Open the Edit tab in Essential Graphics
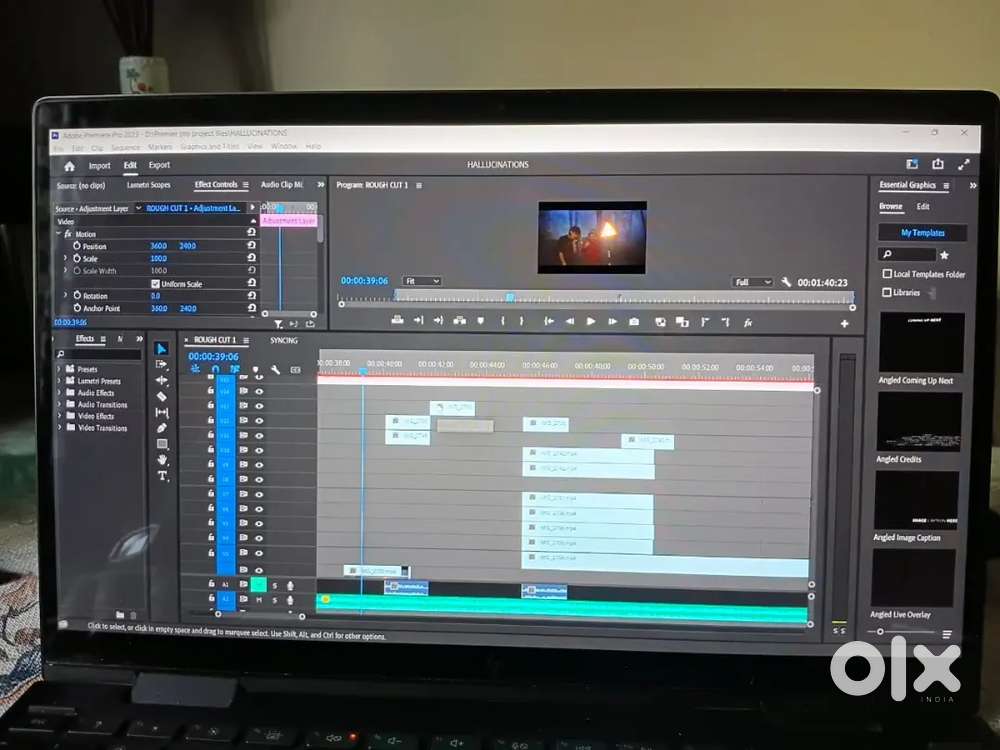 tap(923, 207)
